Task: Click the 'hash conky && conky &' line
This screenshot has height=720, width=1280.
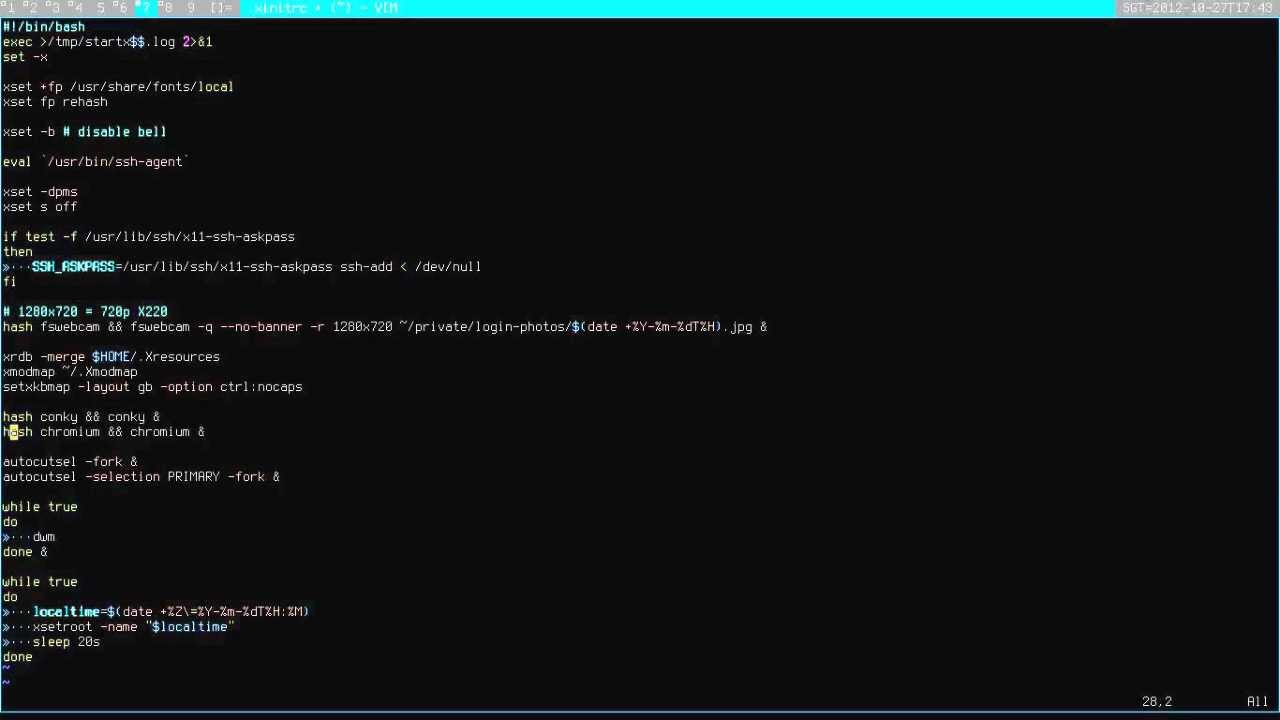Action: 81,416
